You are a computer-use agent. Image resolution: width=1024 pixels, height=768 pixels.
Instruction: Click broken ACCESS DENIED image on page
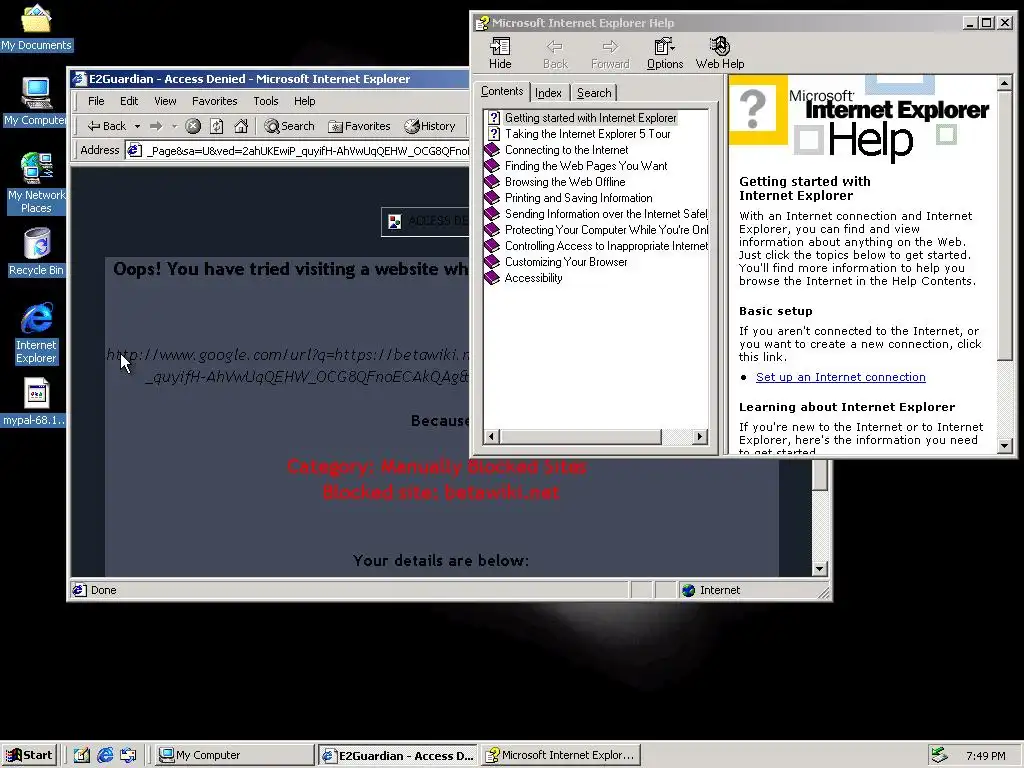click(425, 221)
